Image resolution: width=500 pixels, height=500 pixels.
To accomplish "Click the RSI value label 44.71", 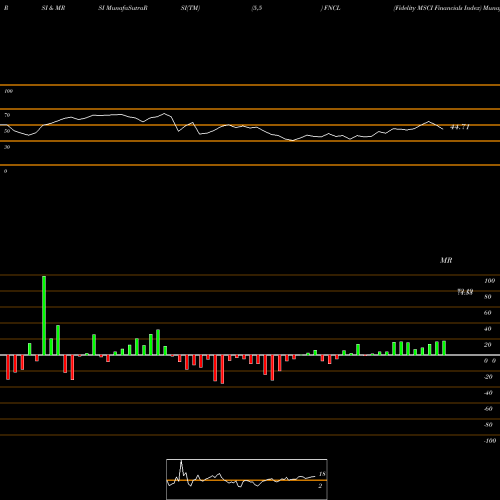I will 460,127.
